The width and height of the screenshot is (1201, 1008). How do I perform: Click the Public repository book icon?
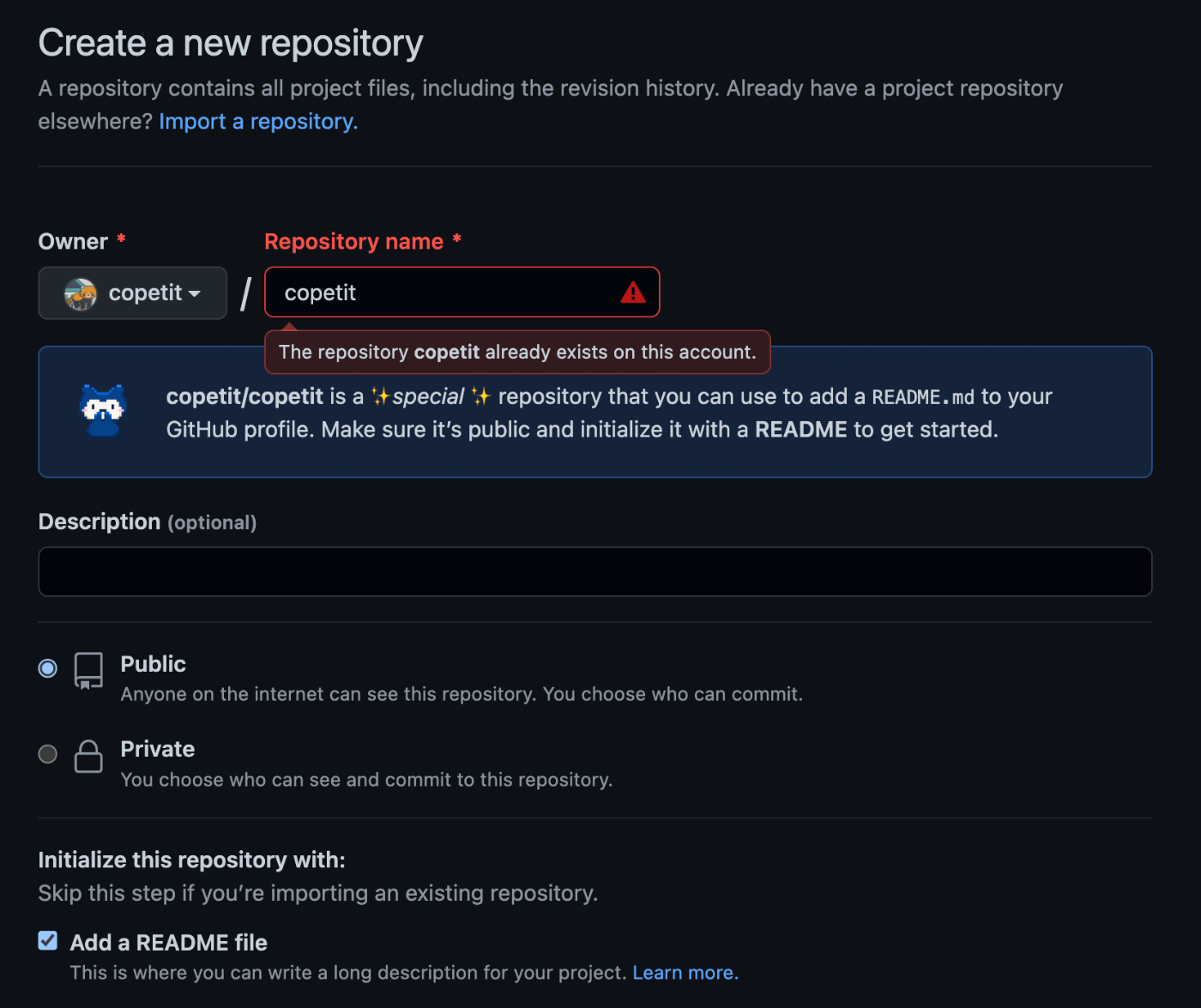click(x=88, y=671)
